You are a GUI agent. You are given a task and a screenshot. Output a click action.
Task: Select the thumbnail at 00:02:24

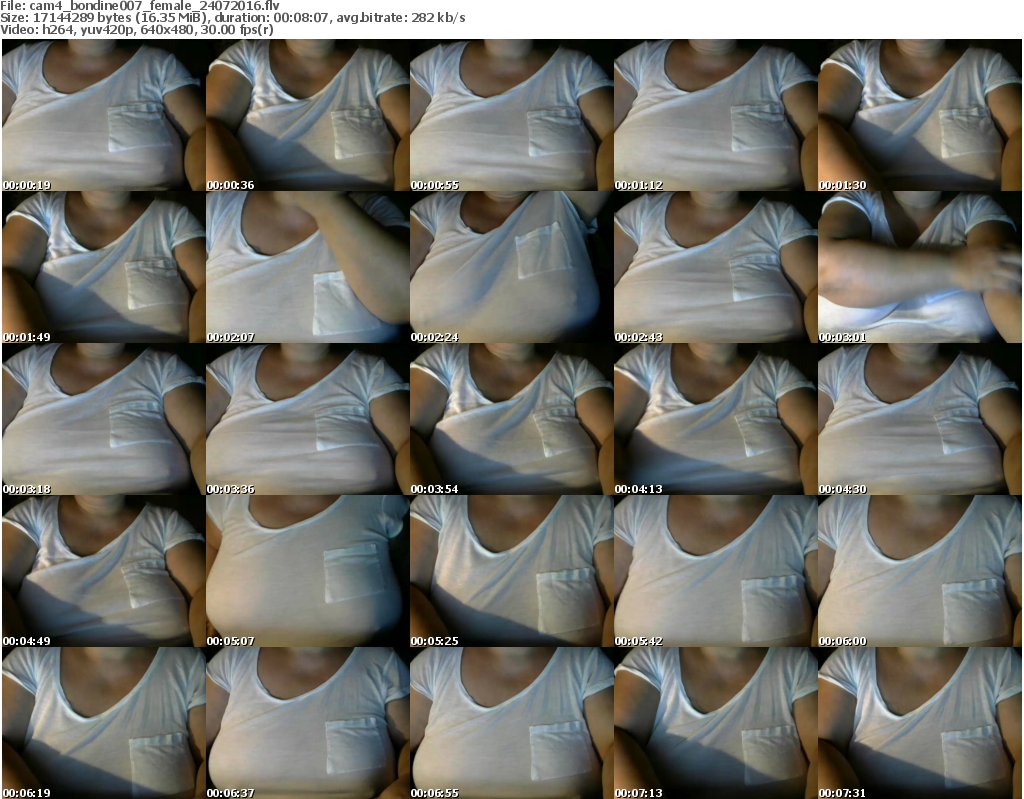coord(511,267)
